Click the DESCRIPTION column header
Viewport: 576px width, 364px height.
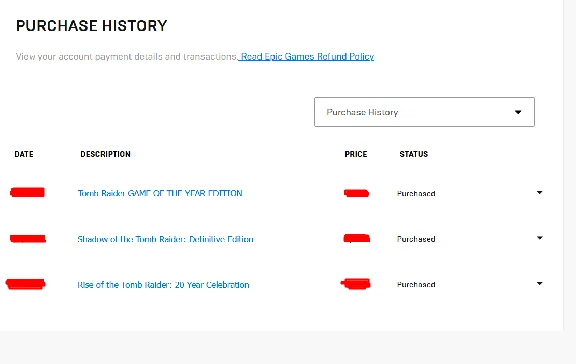click(x=105, y=154)
